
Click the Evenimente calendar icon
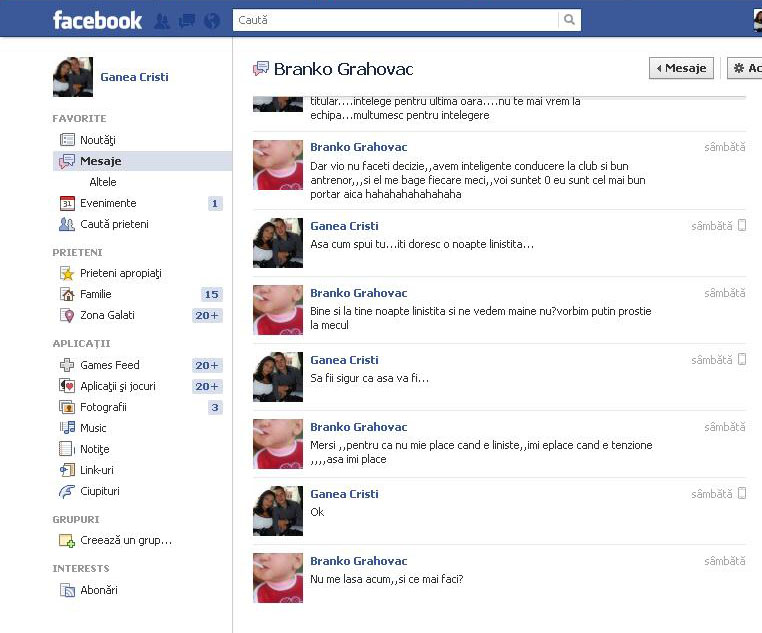pos(67,203)
